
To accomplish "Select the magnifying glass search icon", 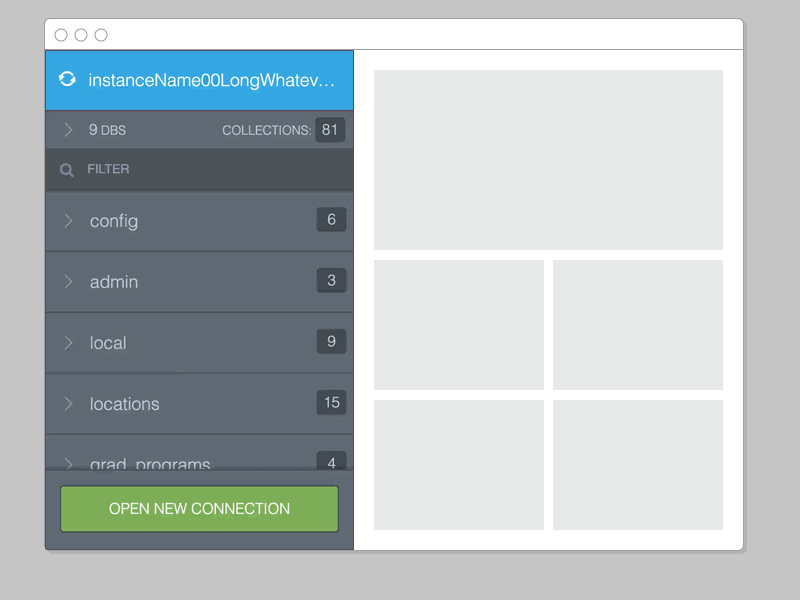I will click(66, 168).
